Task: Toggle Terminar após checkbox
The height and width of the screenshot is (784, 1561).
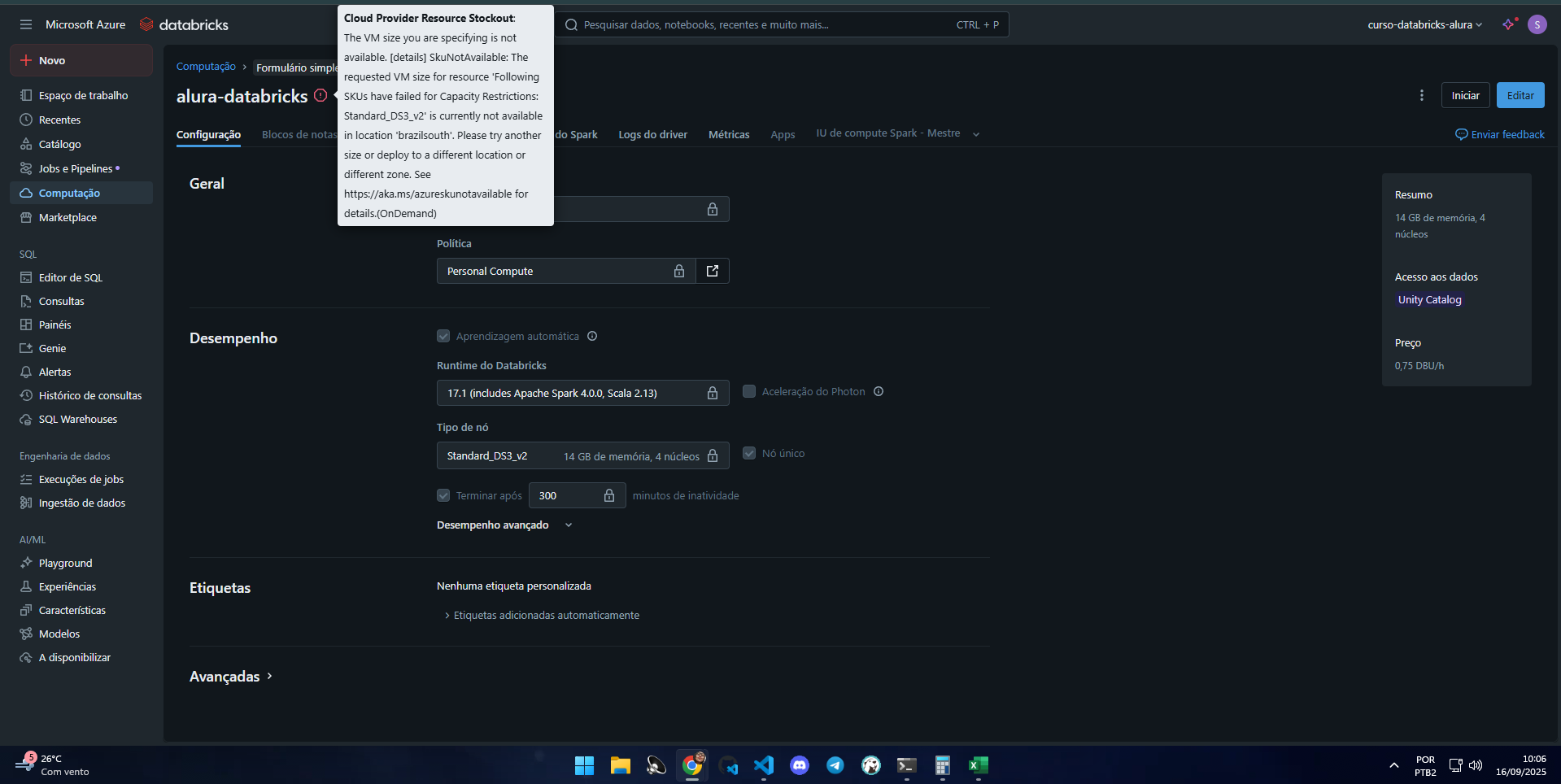Action: click(x=443, y=495)
